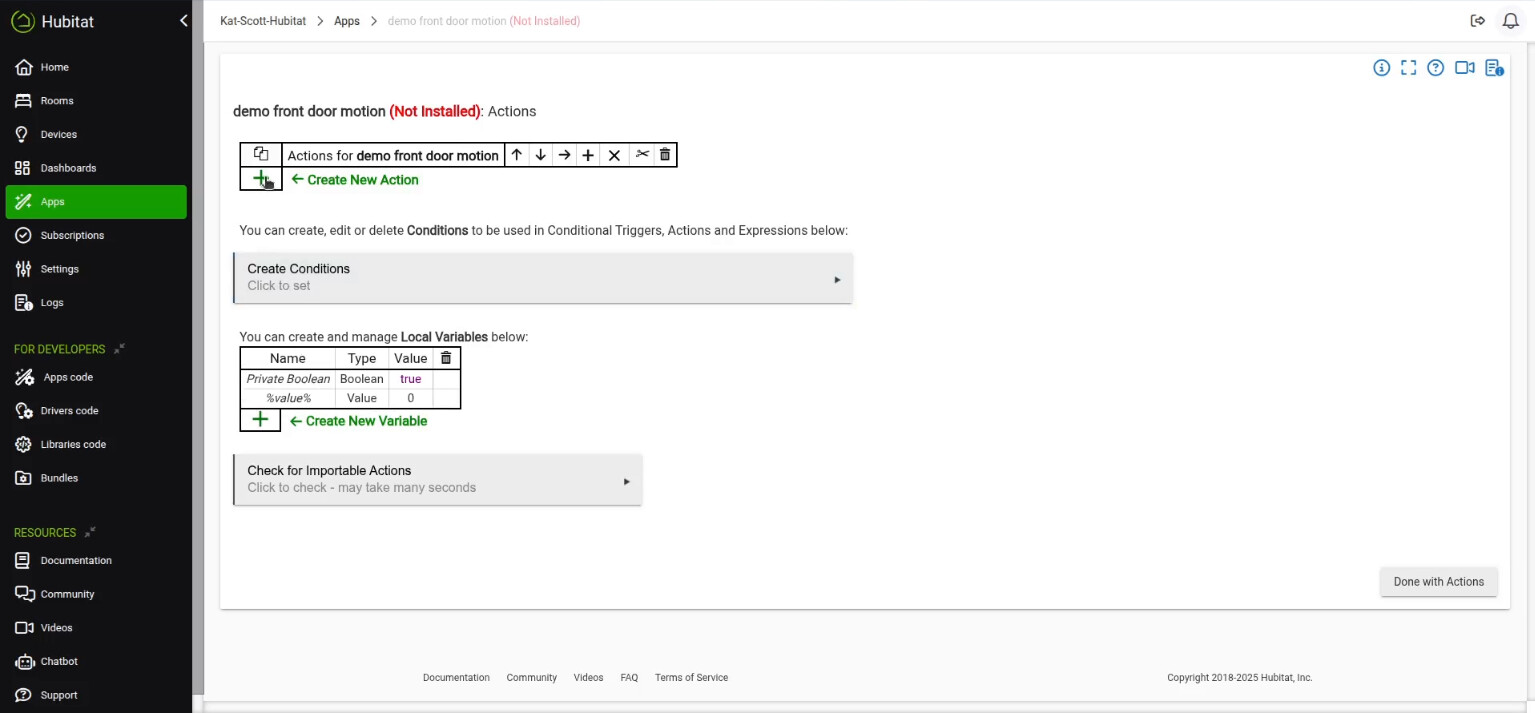Screen dimensions: 1535x713
Task: Click the trash icon in actions toolbar
Action: click(x=665, y=154)
